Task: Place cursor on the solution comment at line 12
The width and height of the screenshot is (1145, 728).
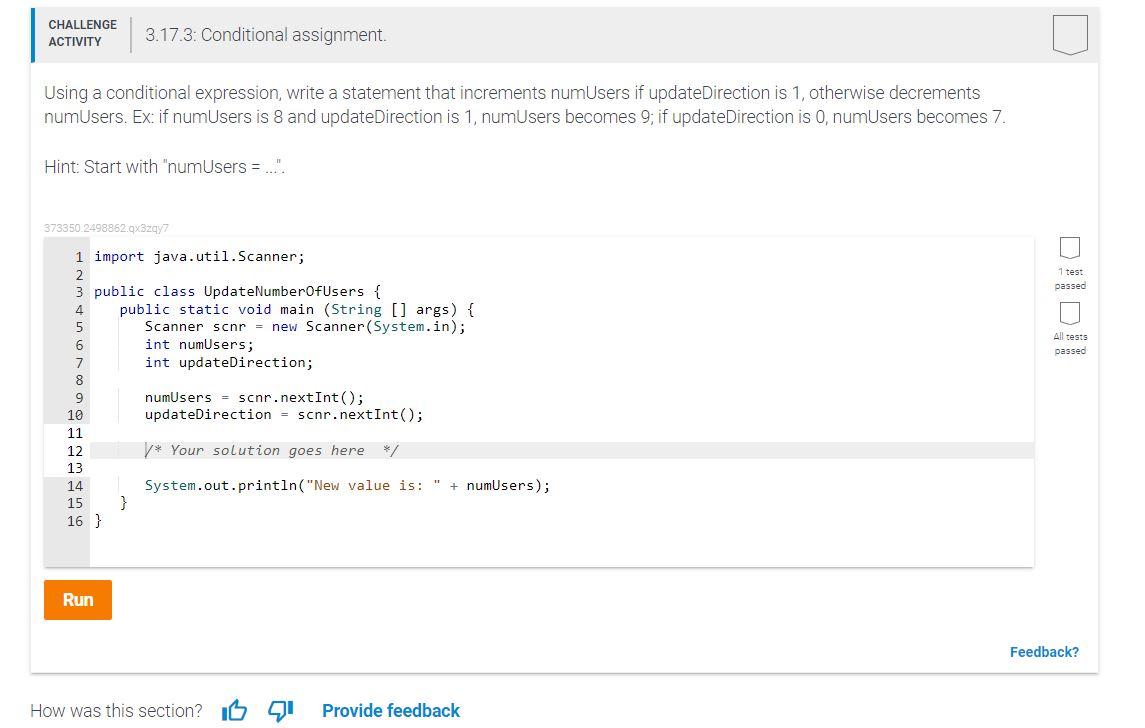Action: pos(272,450)
